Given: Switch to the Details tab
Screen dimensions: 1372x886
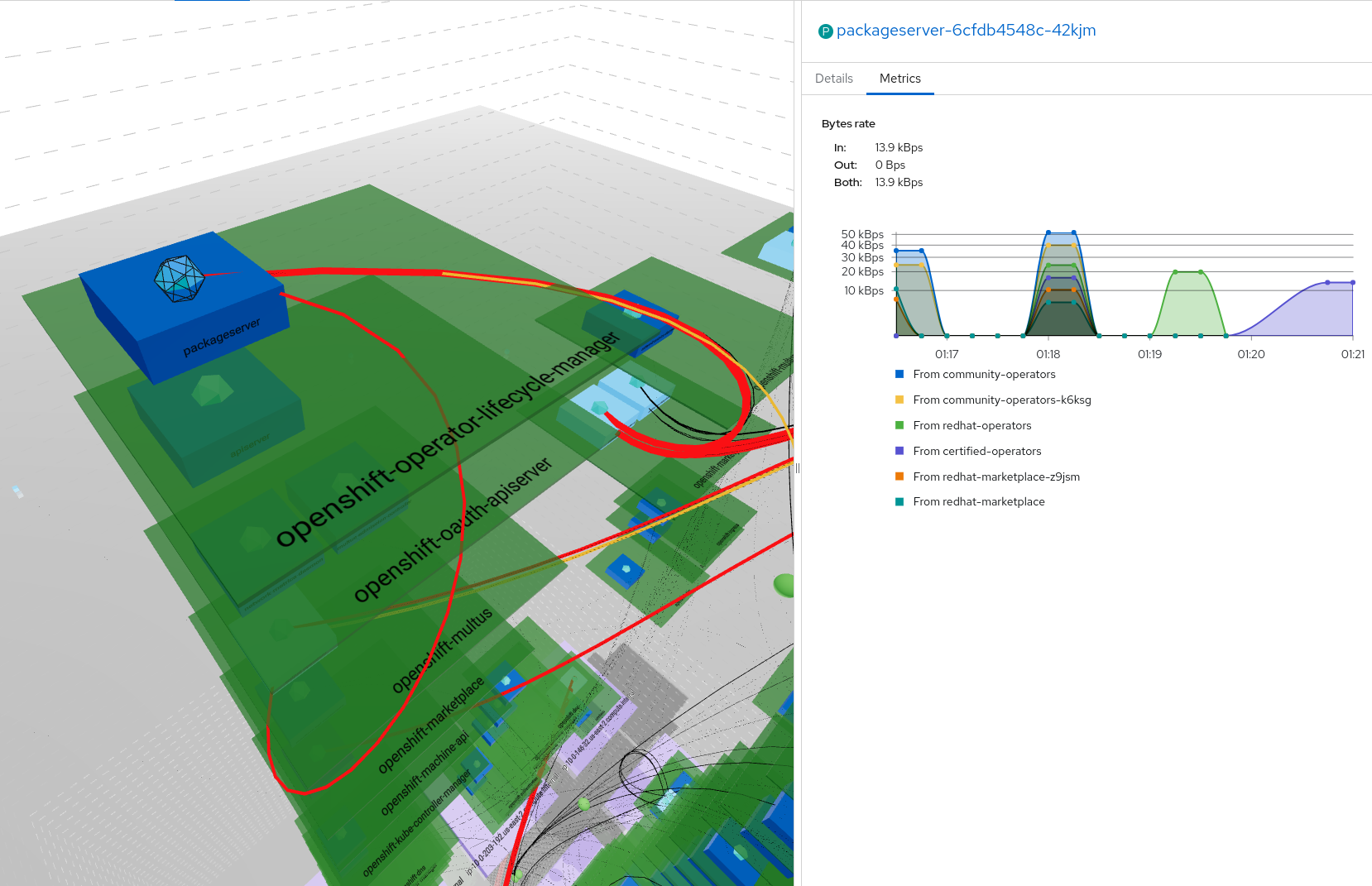Looking at the screenshot, I should tap(833, 79).
